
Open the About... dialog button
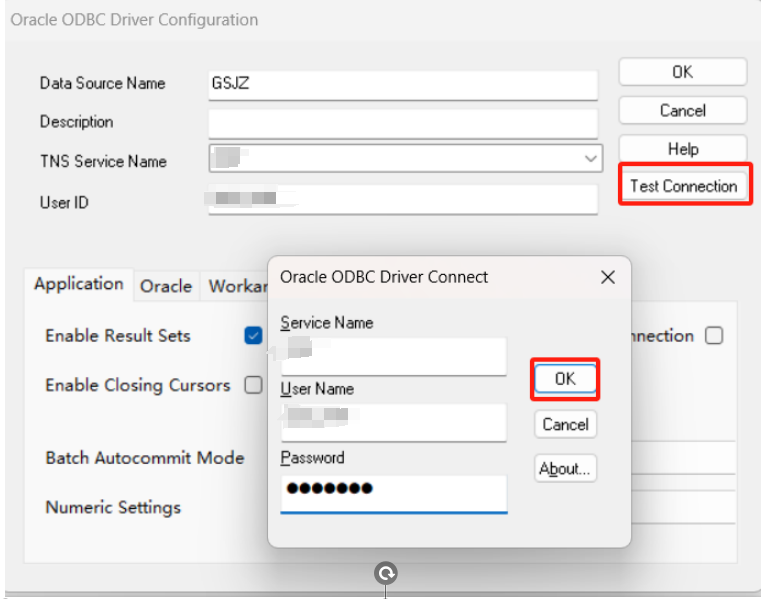pos(565,468)
